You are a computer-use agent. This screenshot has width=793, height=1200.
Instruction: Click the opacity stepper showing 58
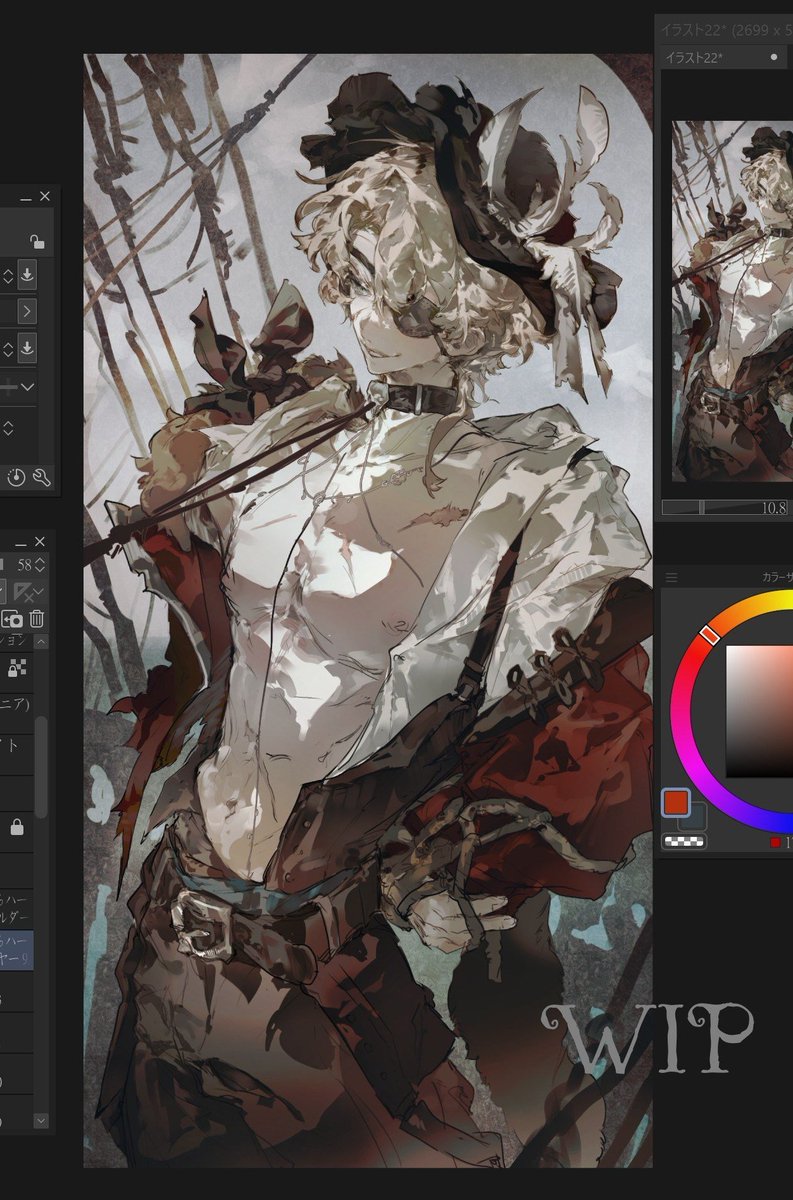click(x=39, y=565)
